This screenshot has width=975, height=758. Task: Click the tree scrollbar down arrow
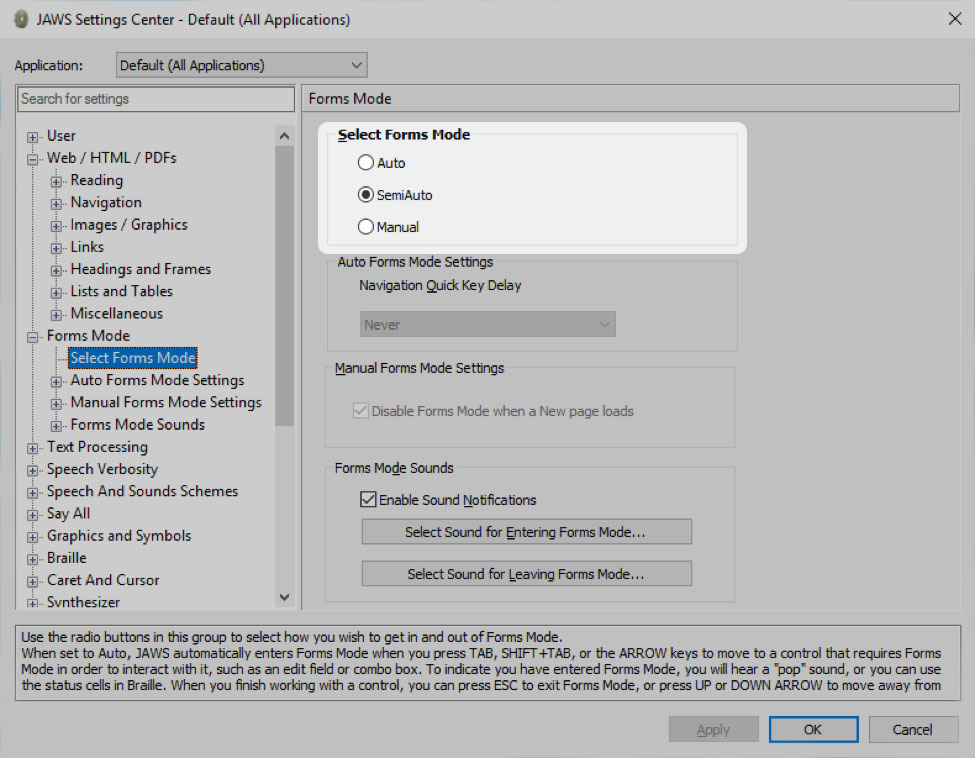pyautogui.click(x=284, y=597)
